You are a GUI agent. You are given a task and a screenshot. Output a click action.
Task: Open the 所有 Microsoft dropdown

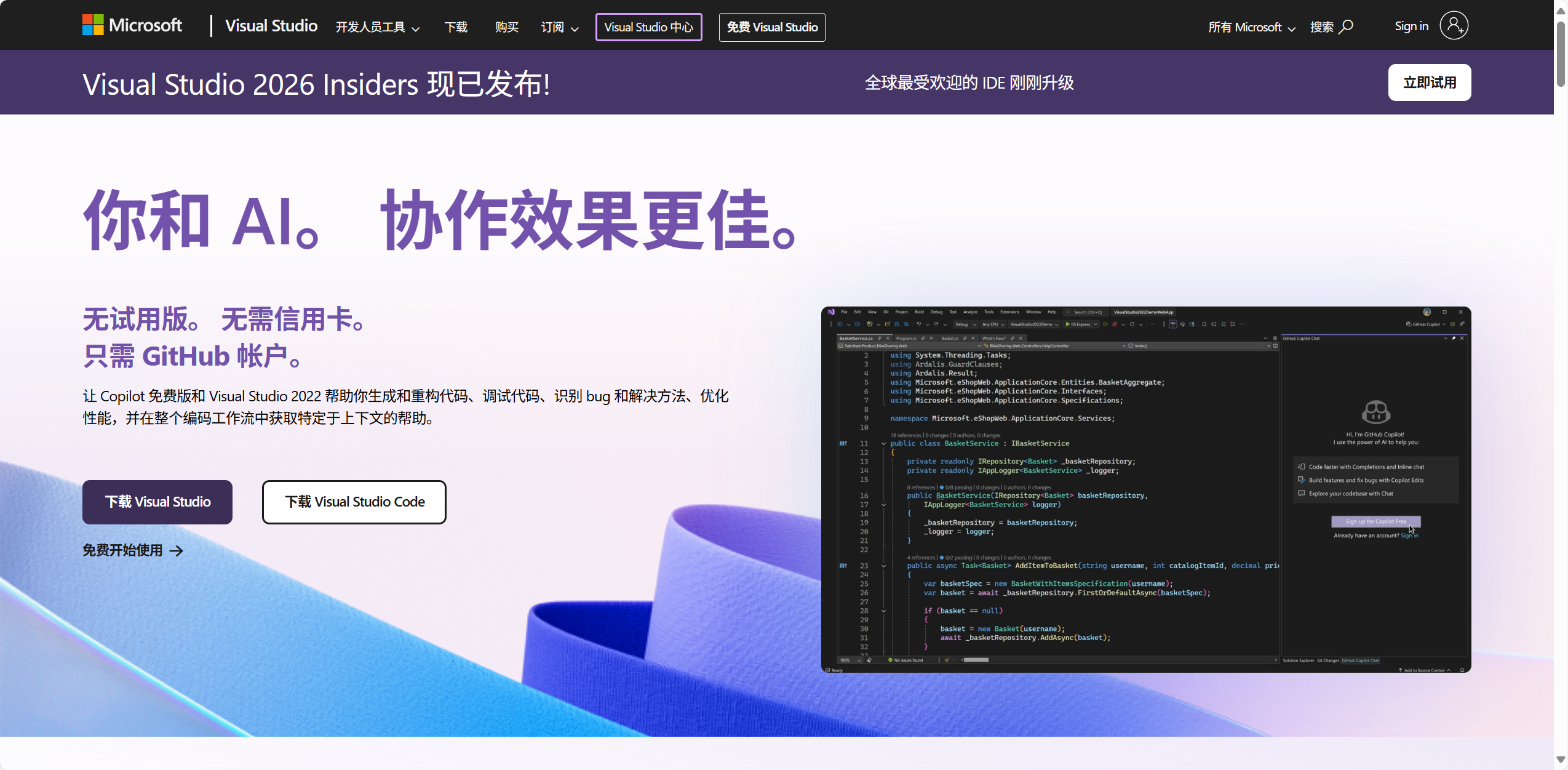1252,27
